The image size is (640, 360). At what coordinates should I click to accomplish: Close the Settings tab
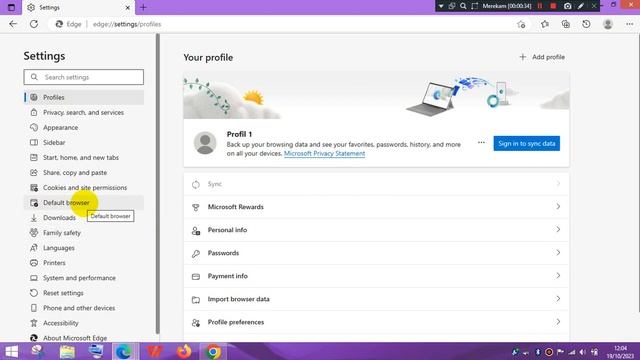127,7
